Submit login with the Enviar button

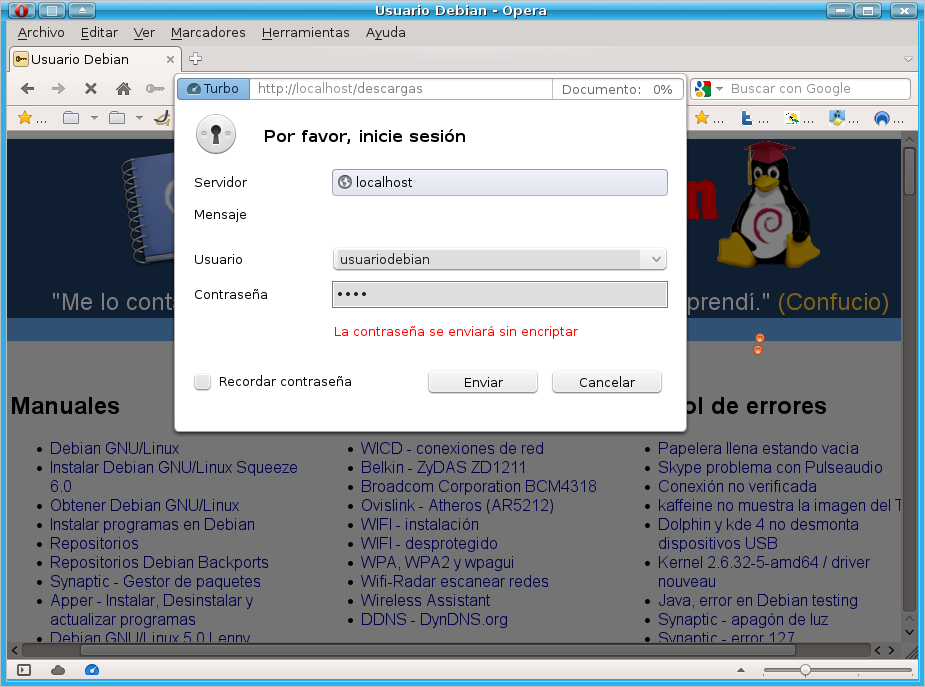tap(483, 382)
